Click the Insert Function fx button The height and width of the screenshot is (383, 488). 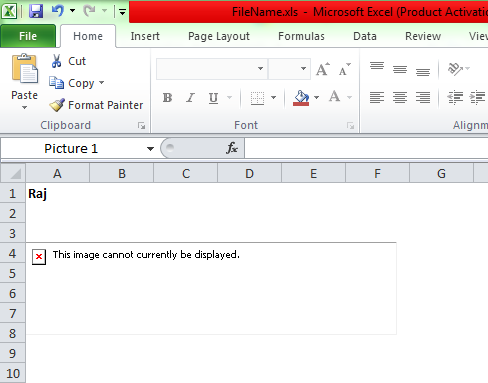232,148
